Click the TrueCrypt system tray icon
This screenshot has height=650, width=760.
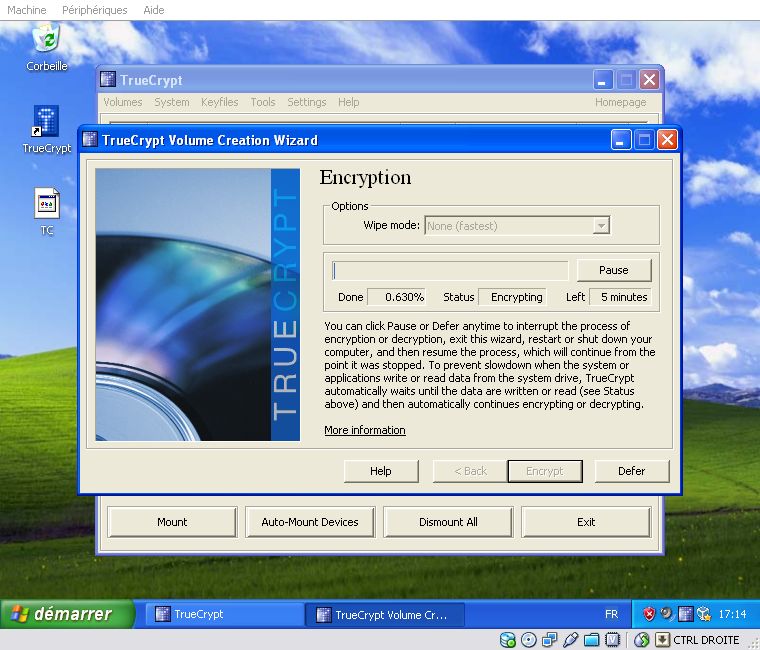[685, 614]
